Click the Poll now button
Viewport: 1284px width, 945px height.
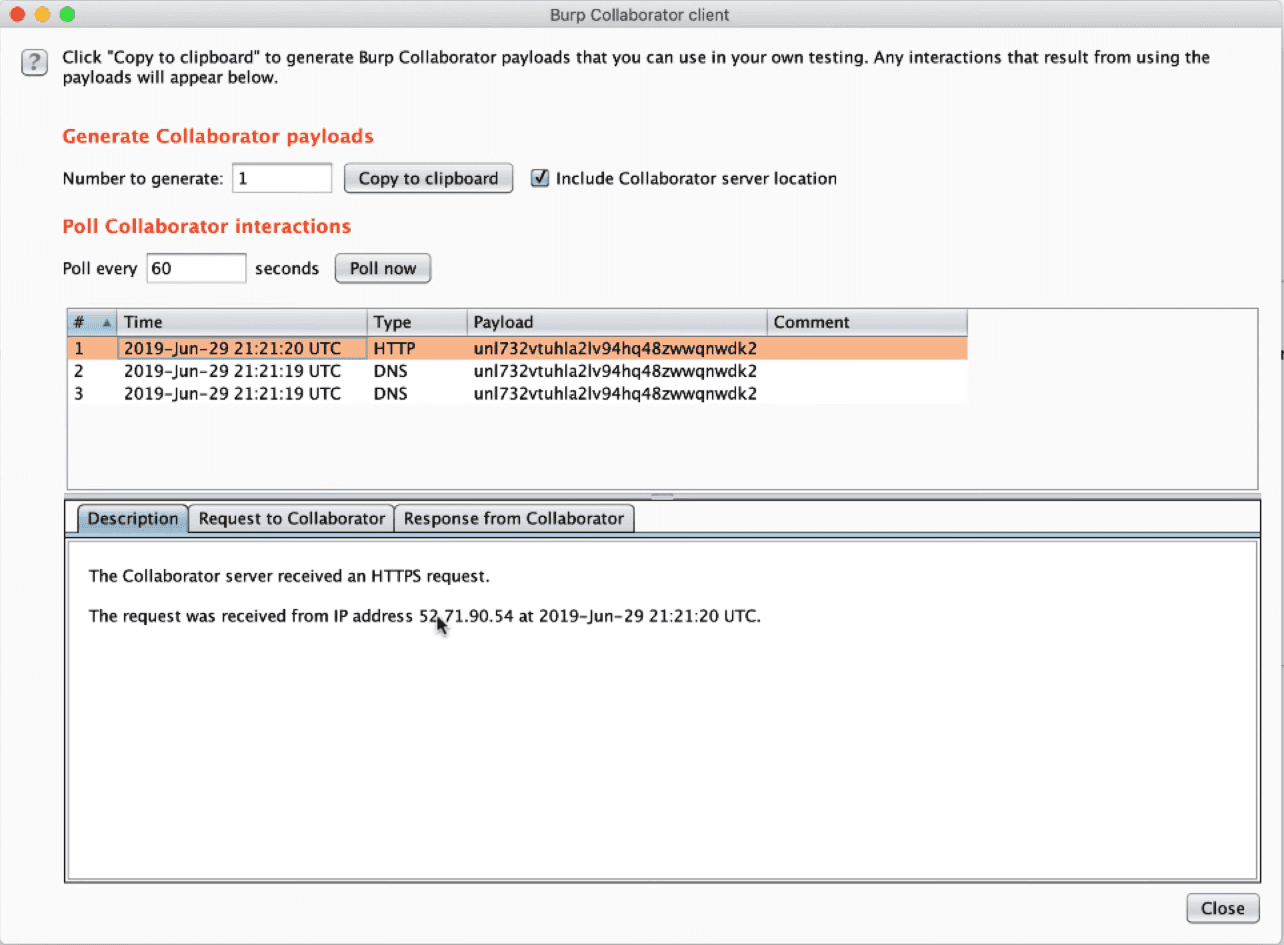[x=382, y=269]
